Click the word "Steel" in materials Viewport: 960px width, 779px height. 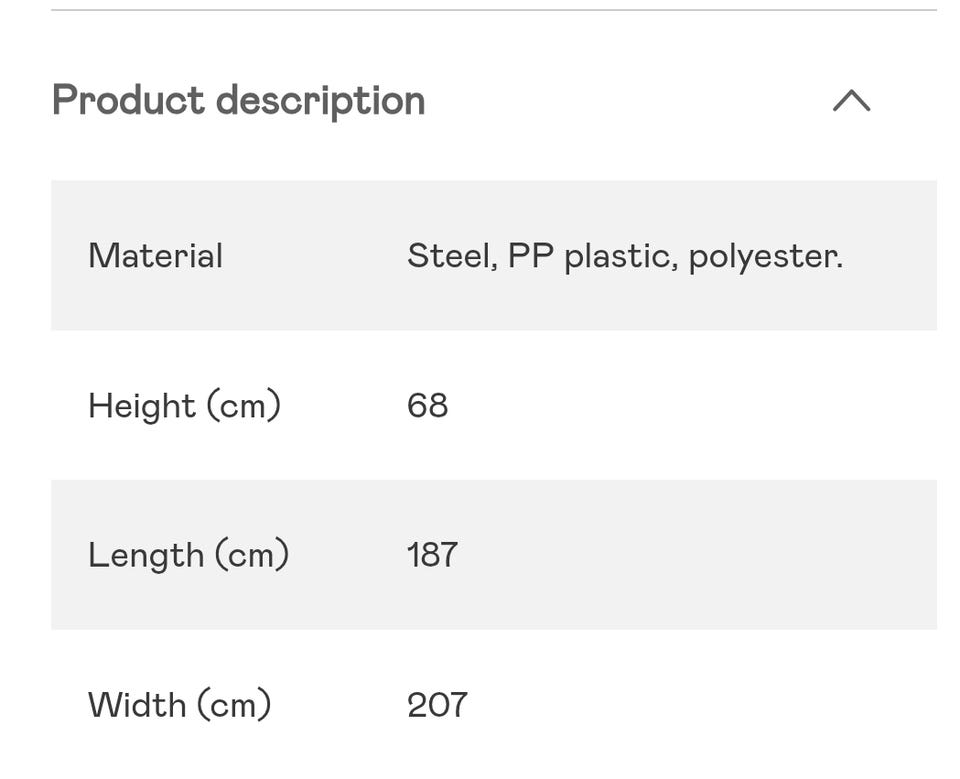(449, 256)
